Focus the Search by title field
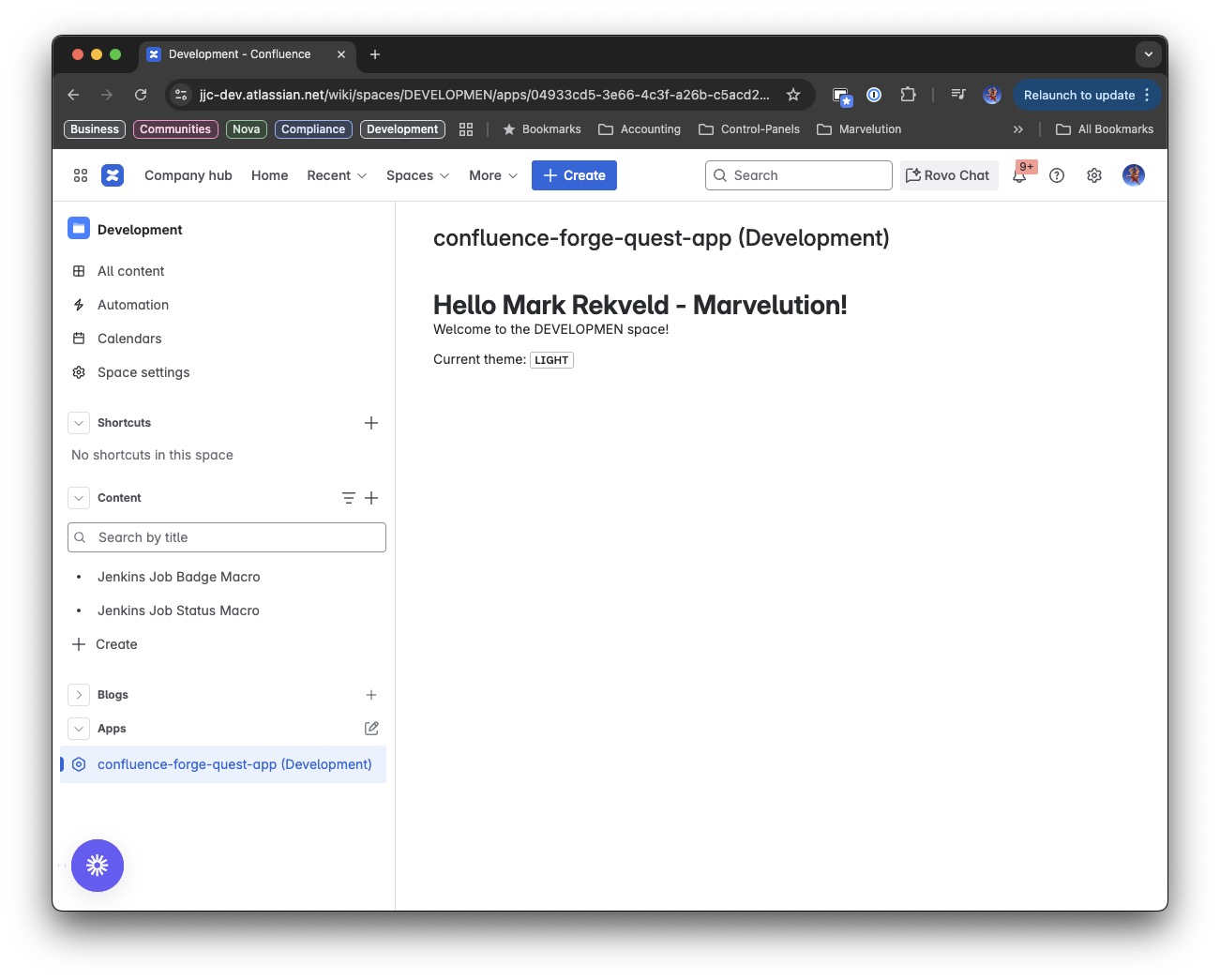The width and height of the screenshot is (1220, 980). [x=227, y=537]
